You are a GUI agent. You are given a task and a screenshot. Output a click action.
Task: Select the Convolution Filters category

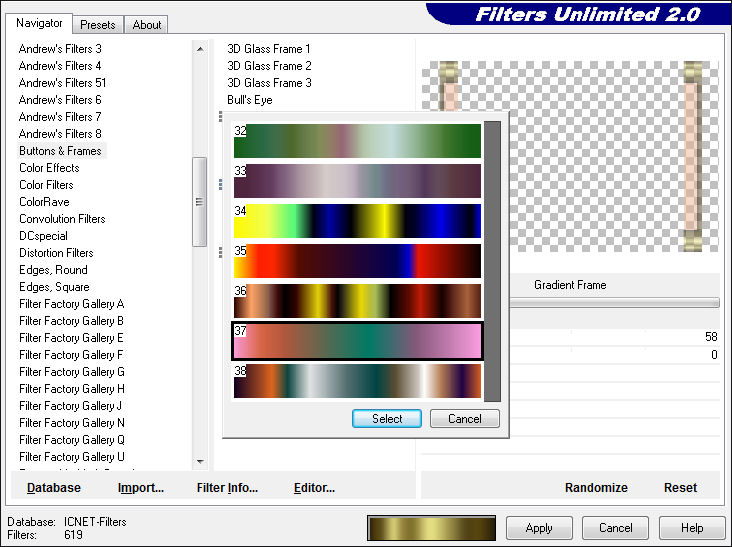[x=62, y=219]
